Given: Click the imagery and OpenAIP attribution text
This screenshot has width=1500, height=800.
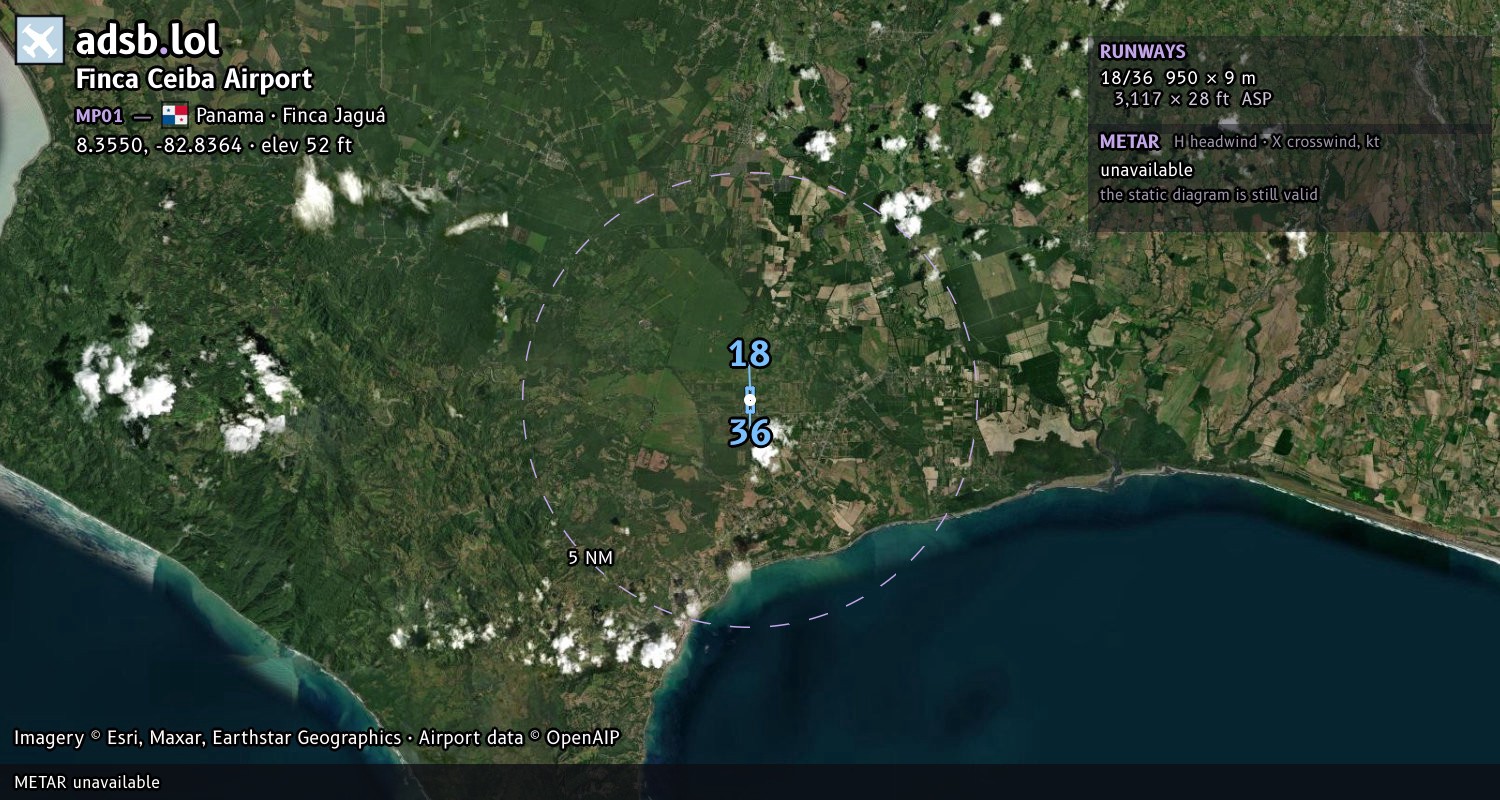Looking at the screenshot, I should point(317,738).
